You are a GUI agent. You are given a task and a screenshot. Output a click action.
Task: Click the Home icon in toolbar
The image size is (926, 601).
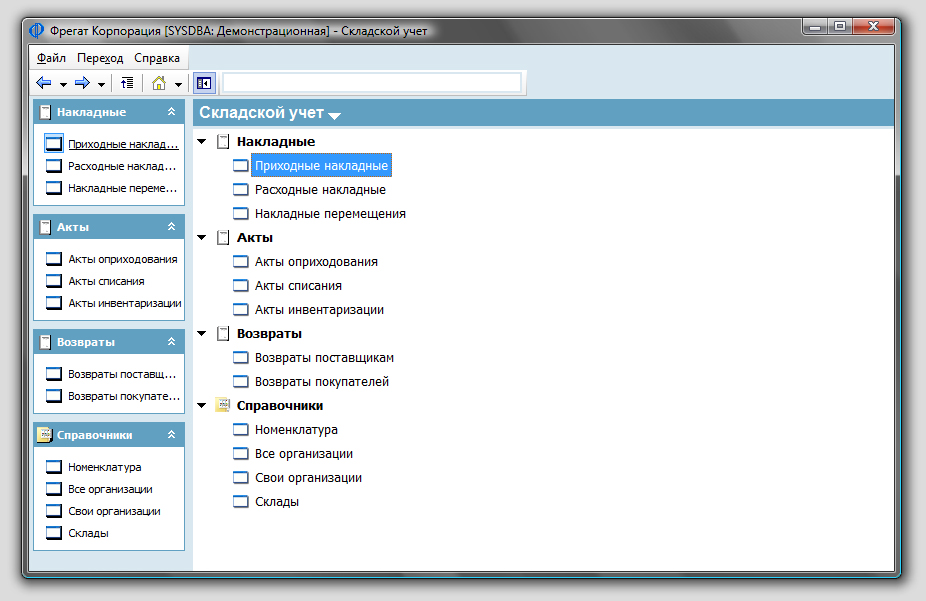(x=159, y=83)
